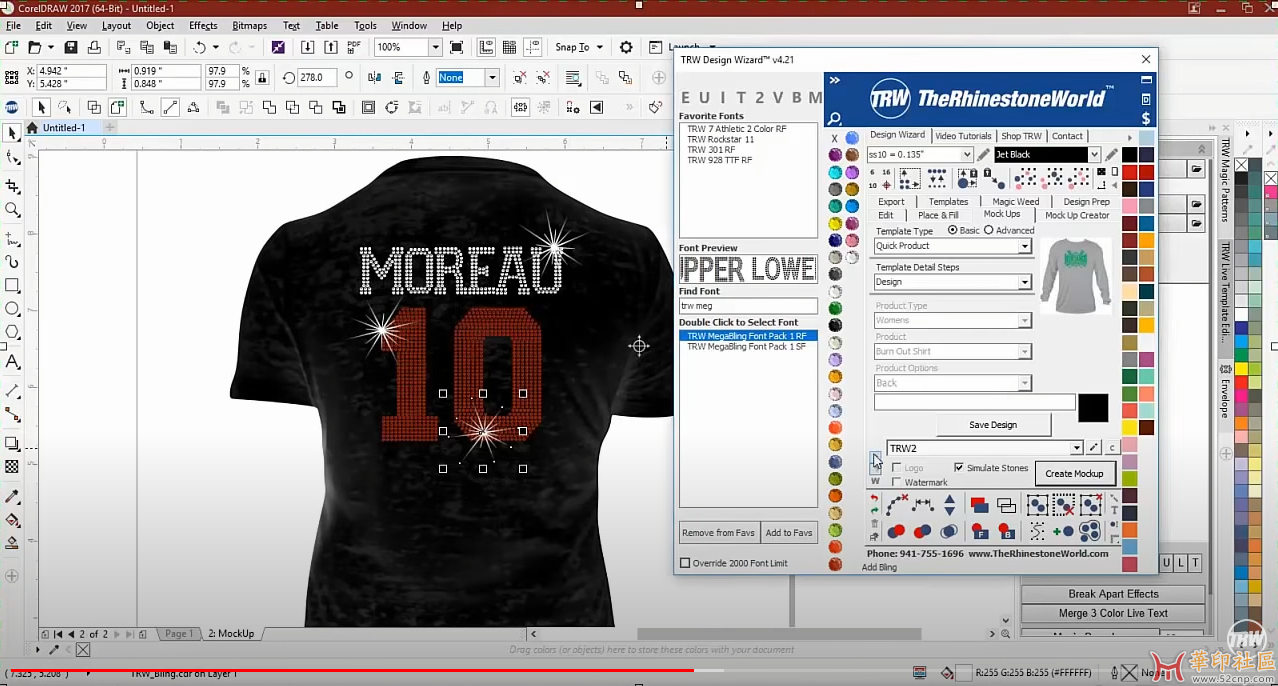Image resolution: width=1278 pixels, height=686 pixels.
Task: Select the Advanced template type radio
Action: coord(989,230)
